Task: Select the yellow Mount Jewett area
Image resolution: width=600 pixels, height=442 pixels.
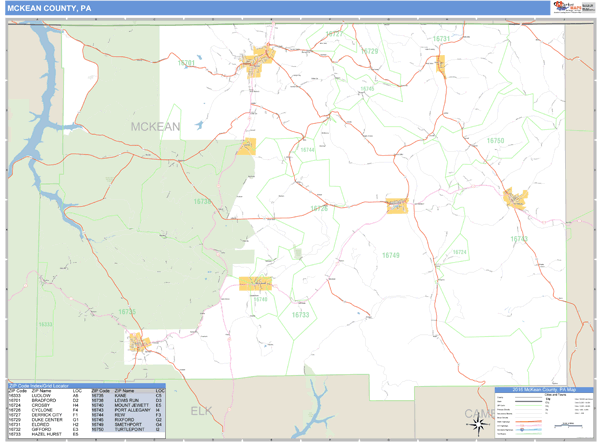Action: click(255, 284)
